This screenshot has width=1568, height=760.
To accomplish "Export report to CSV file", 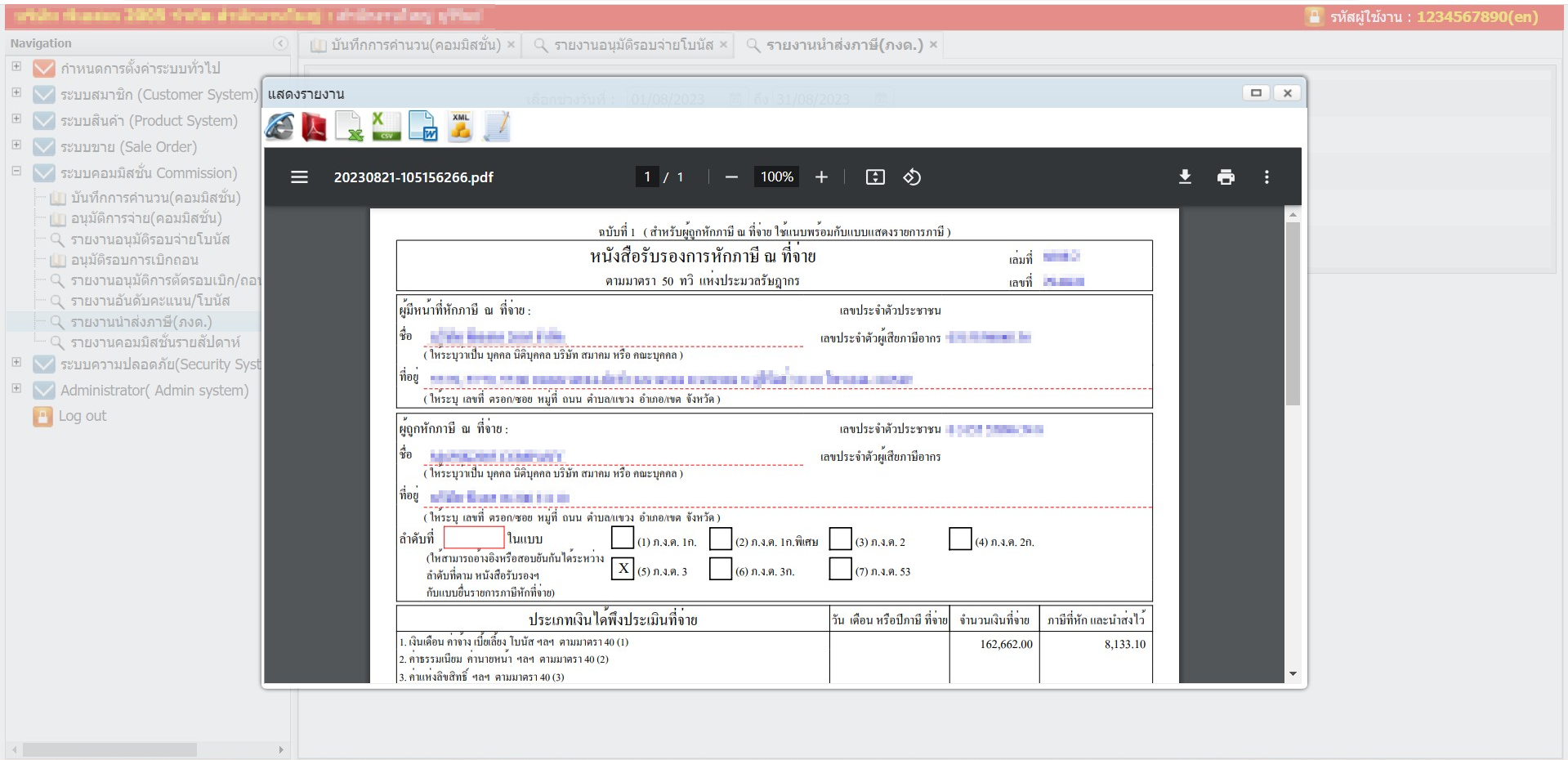I will tap(386, 127).
